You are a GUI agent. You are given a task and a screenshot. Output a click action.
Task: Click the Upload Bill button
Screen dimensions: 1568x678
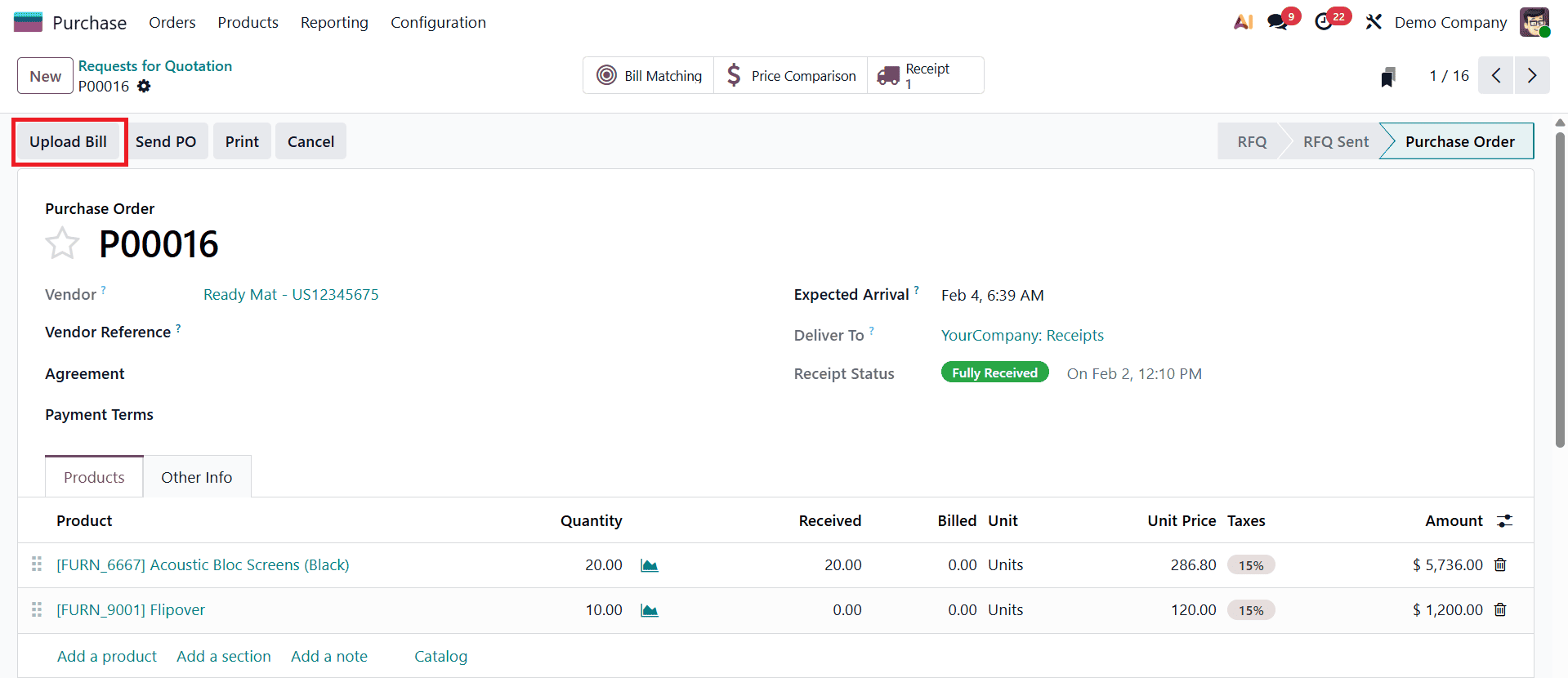[69, 141]
